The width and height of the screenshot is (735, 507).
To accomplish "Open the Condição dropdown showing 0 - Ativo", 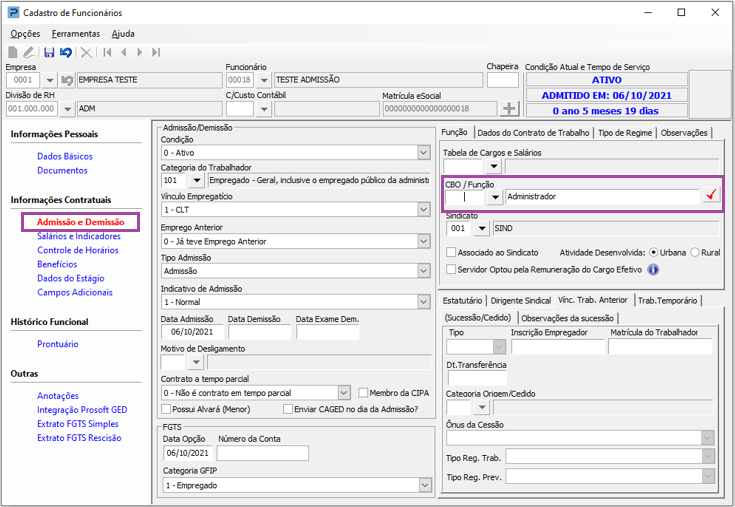I will pyautogui.click(x=424, y=153).
